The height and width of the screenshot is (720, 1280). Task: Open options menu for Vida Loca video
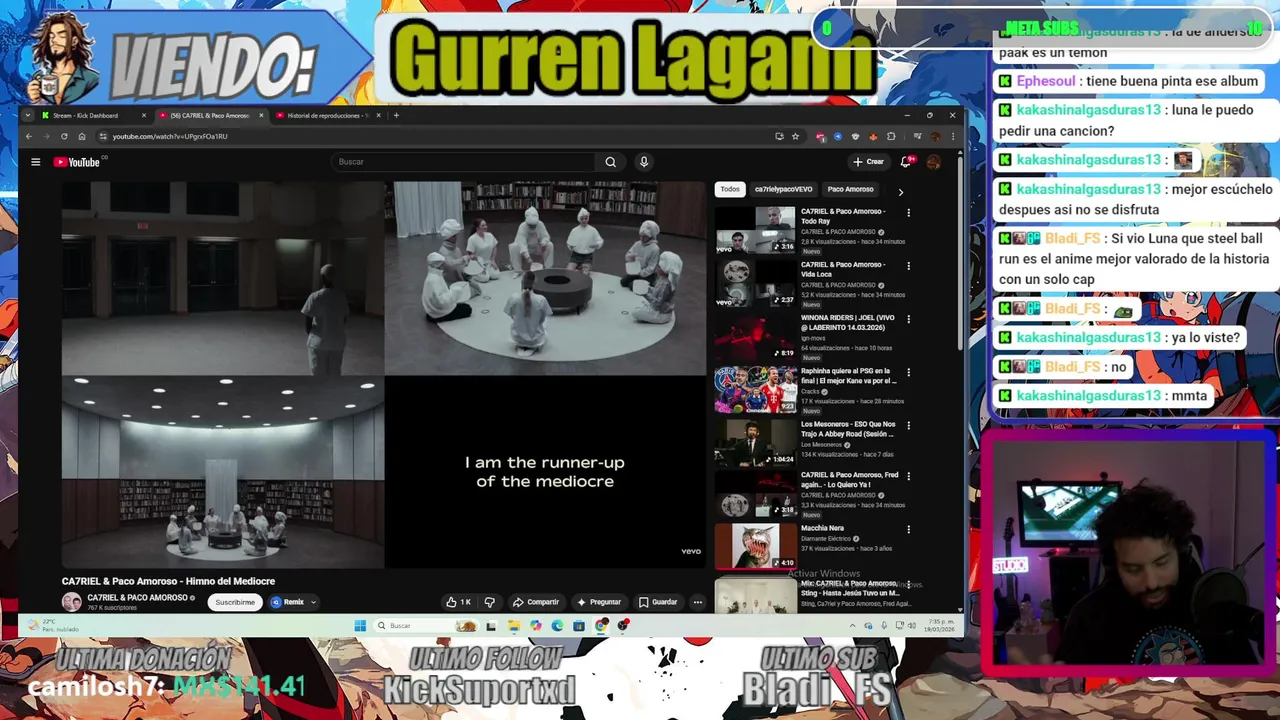[x=908, y=265]
